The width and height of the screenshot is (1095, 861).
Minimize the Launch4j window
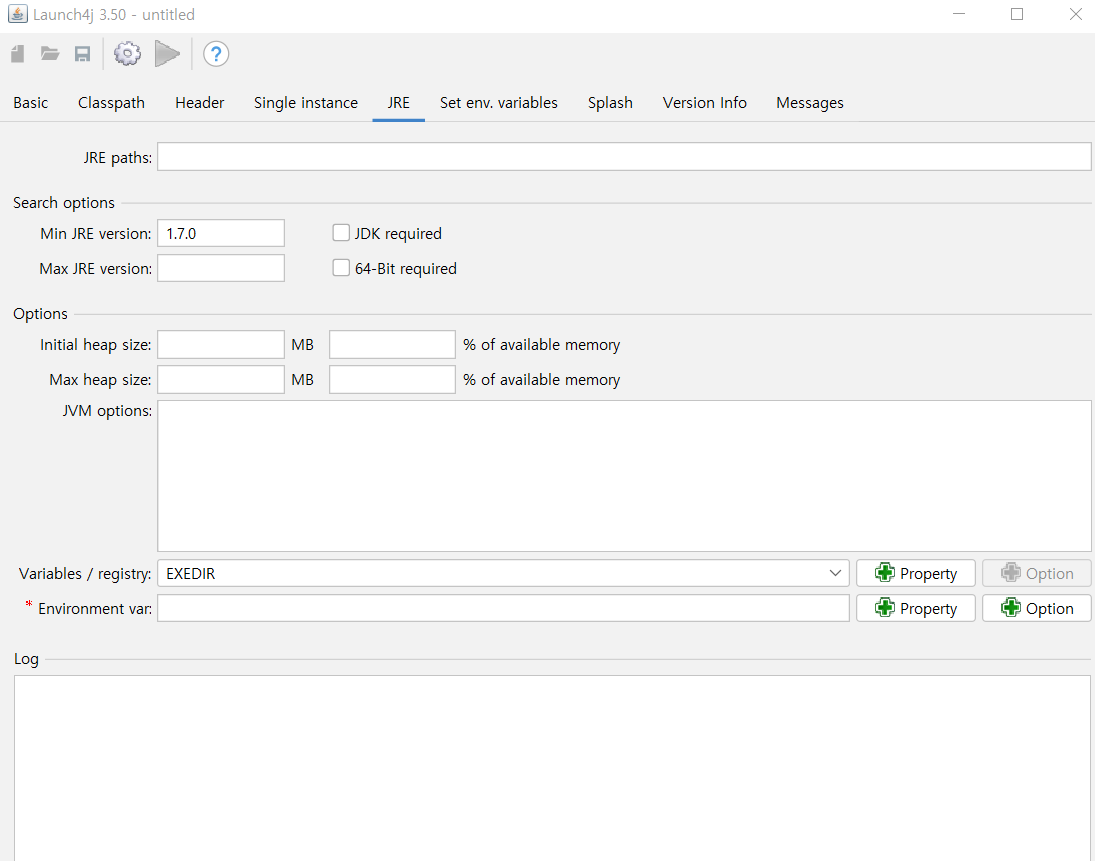click(959, 14)
